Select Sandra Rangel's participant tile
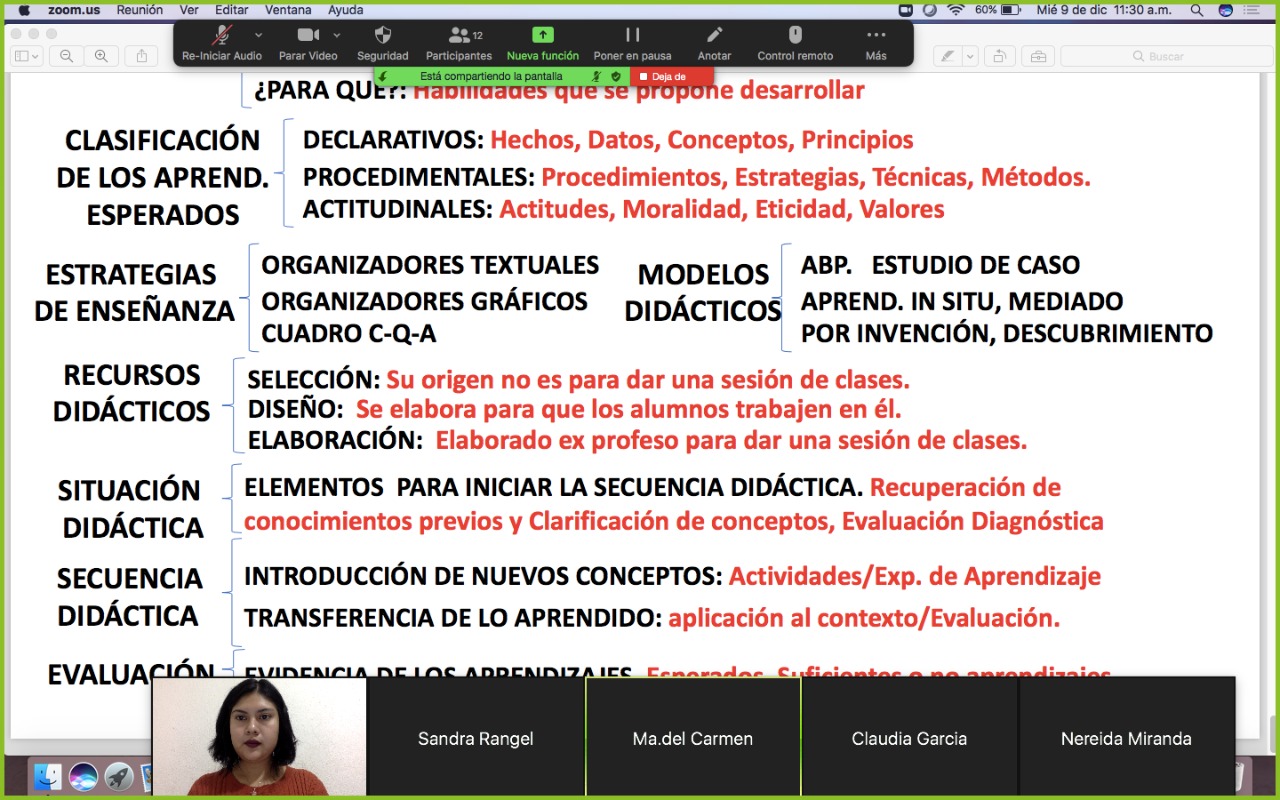Viewport: 1280px width, 800px height. pos(476,739)
